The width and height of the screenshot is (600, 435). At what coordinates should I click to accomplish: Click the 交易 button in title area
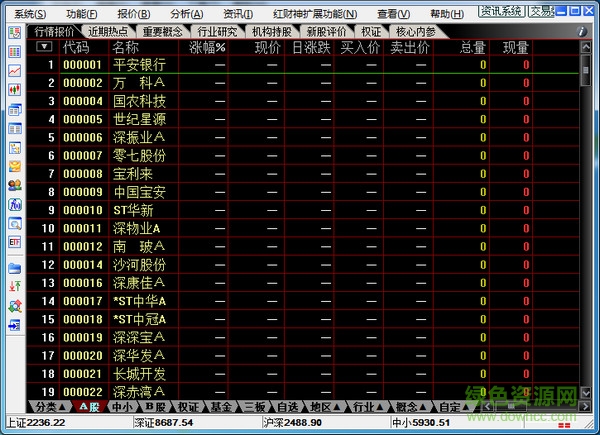coord(541,11)
